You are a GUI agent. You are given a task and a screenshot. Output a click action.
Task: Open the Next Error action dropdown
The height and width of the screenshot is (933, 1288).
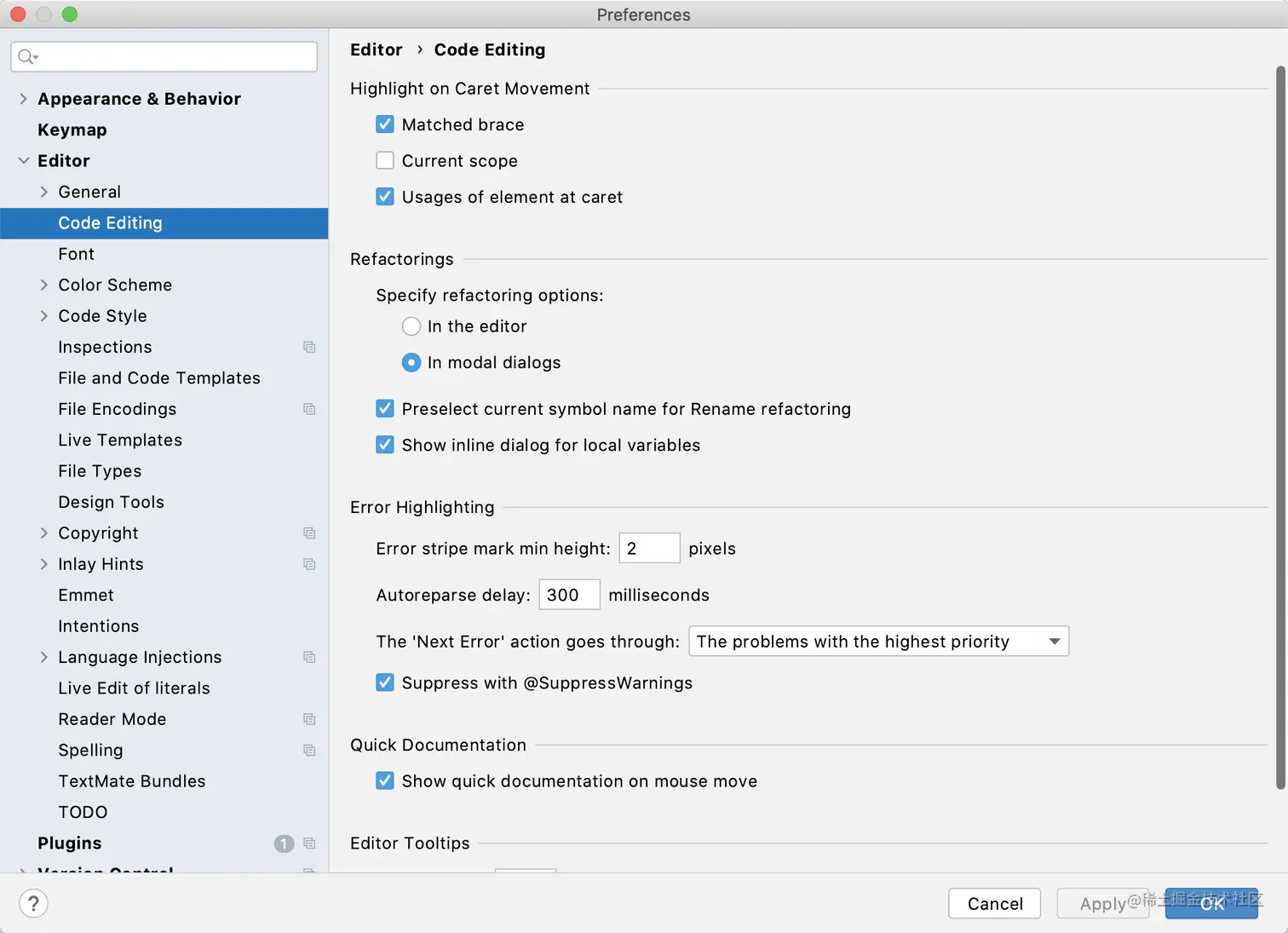pos(878,642)
